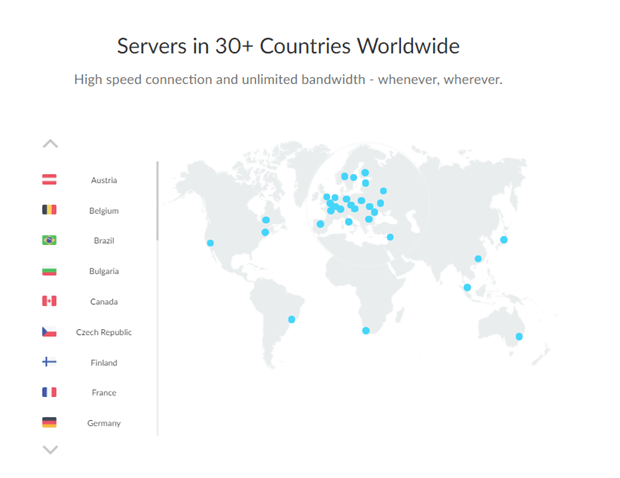Select the server dot in Australia
This screenshot has width=620, height=478.
519,336
